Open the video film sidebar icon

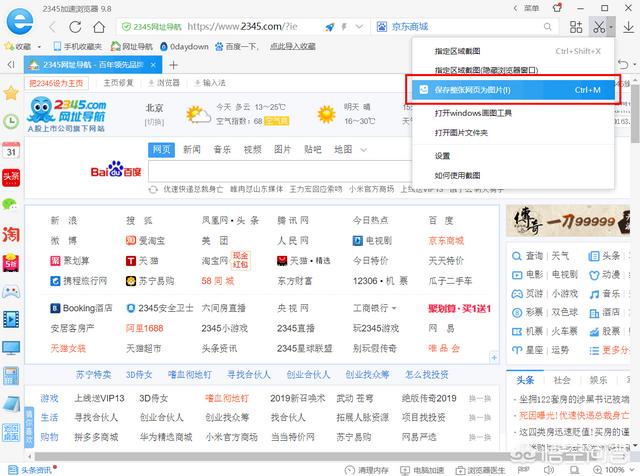tap(11, 319)
